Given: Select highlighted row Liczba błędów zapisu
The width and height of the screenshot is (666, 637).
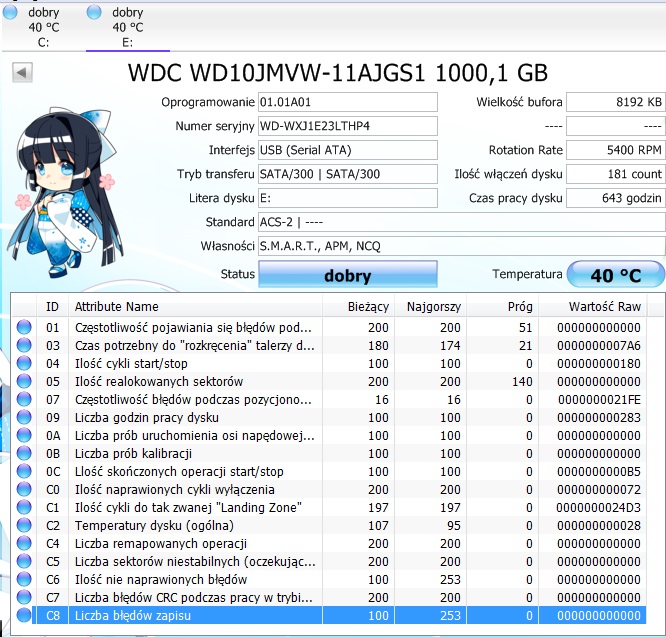Looking at the screenshot, I should pyautogui.click(x=329, y=615).
